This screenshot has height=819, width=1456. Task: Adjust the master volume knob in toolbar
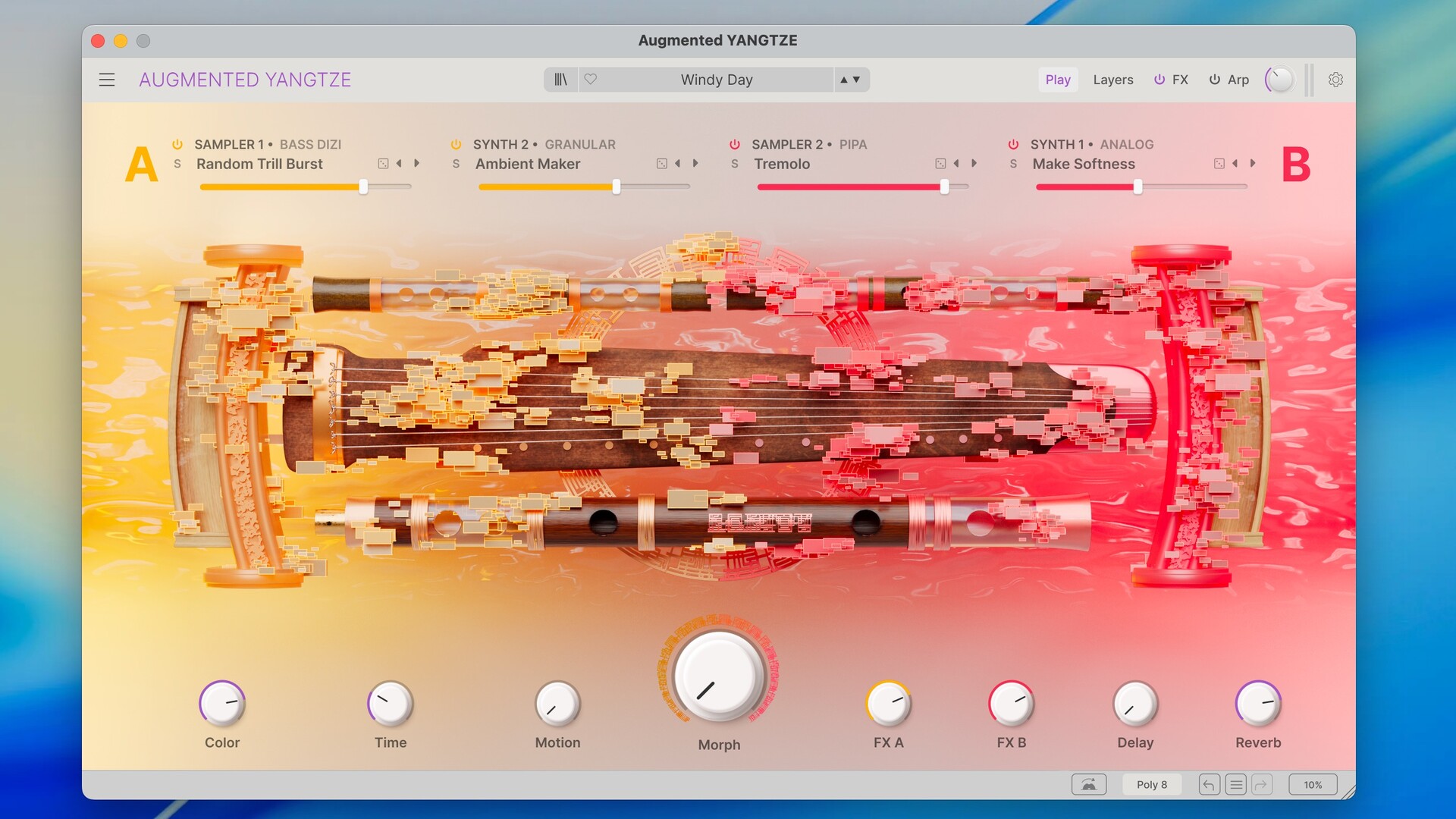point(1280,80)
